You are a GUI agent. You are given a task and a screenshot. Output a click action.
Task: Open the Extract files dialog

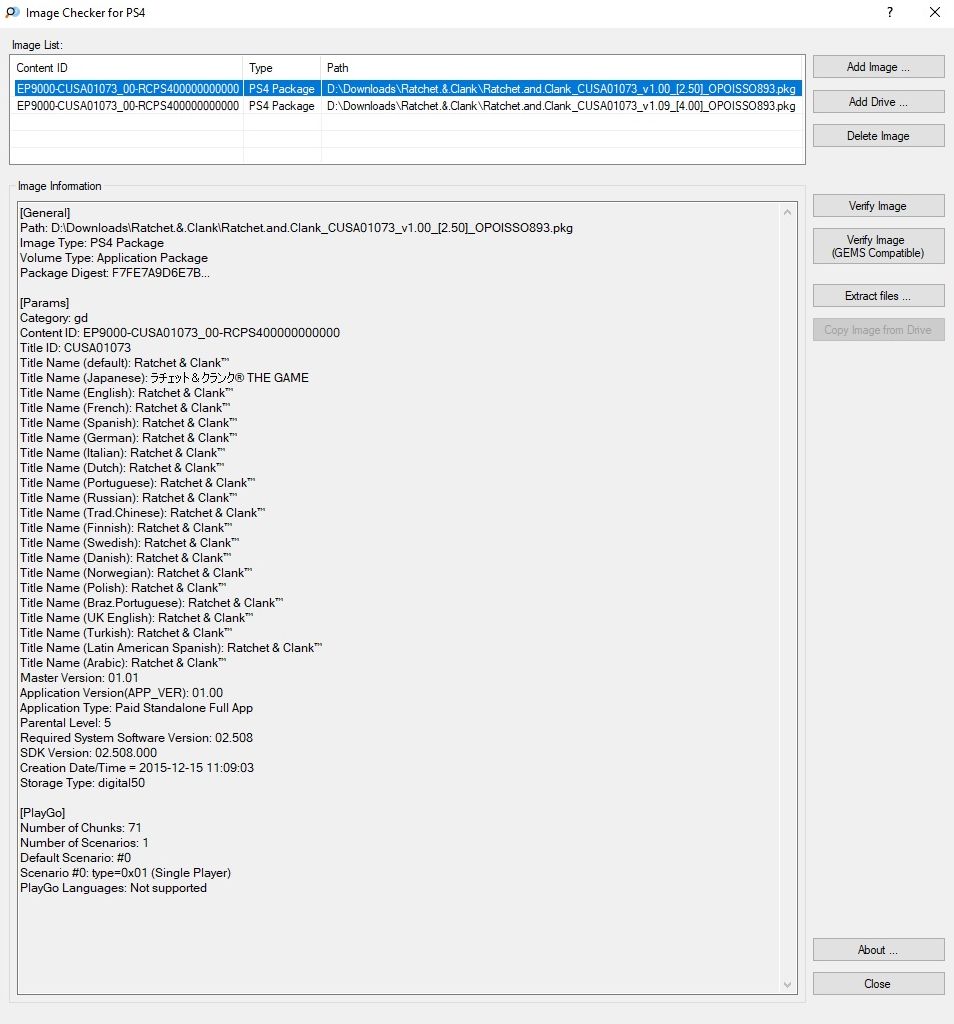[878, 296]
